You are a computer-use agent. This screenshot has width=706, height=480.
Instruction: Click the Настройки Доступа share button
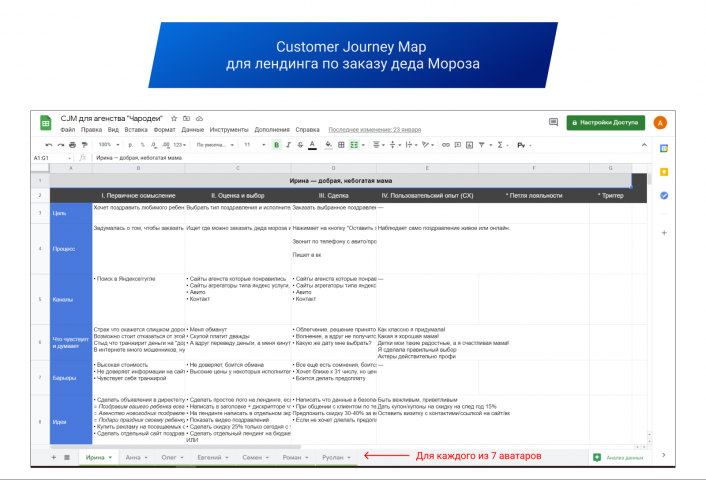pos(606,122)
